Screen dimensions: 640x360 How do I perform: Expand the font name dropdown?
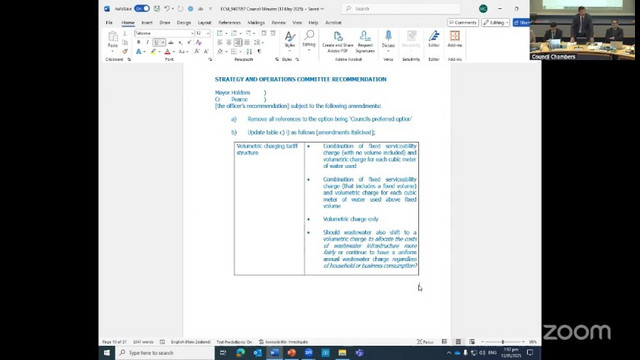(x=192, y=33)
